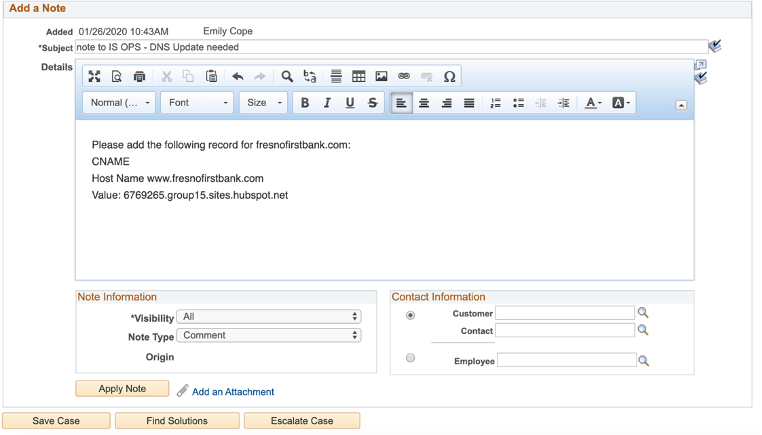Click the Print icon in editor toolbar

[x=139, y=76]
